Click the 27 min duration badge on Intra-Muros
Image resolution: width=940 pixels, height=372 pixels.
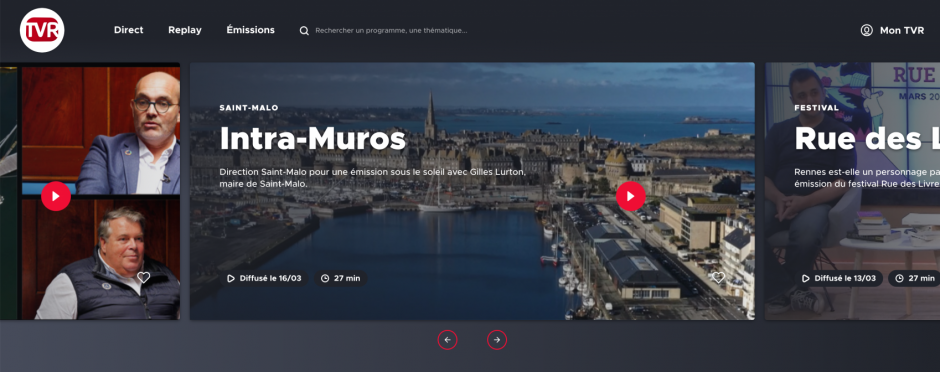point(341,279)
